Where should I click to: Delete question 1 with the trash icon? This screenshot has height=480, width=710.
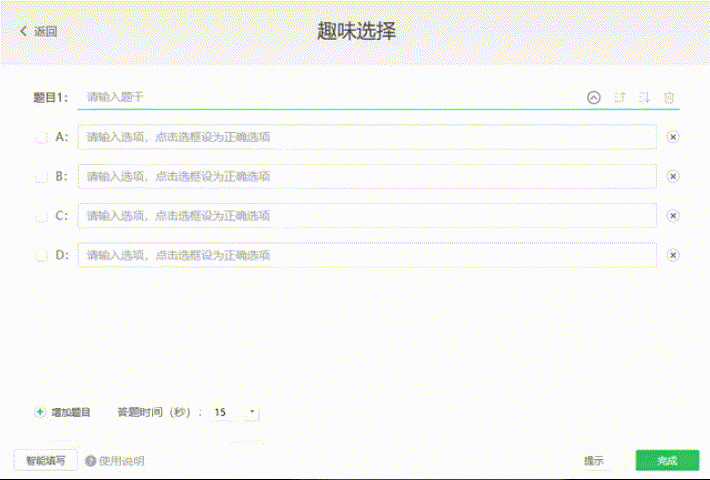click(669, 97)
